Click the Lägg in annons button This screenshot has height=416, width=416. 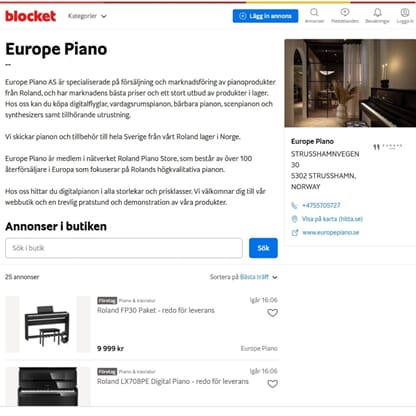(x=265, y=16)
